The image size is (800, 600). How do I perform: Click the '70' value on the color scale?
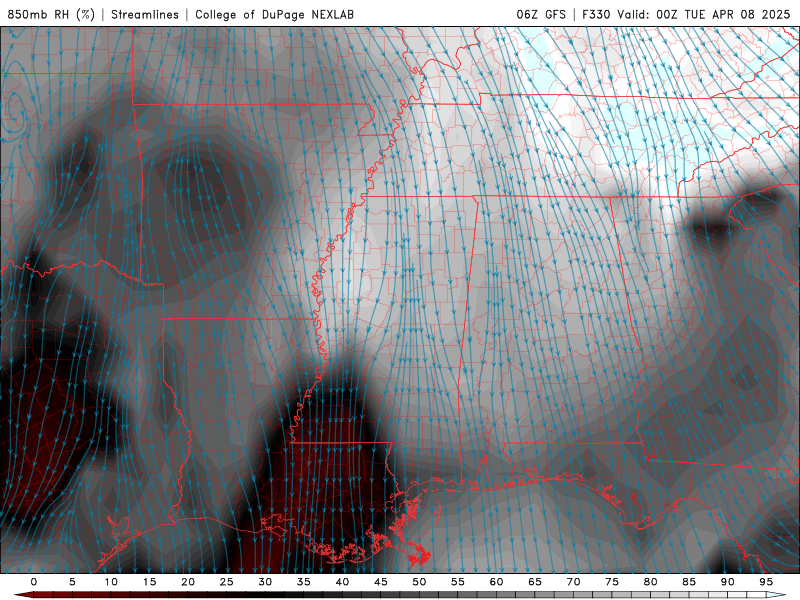pyautogui.click(x=573, y=582)
